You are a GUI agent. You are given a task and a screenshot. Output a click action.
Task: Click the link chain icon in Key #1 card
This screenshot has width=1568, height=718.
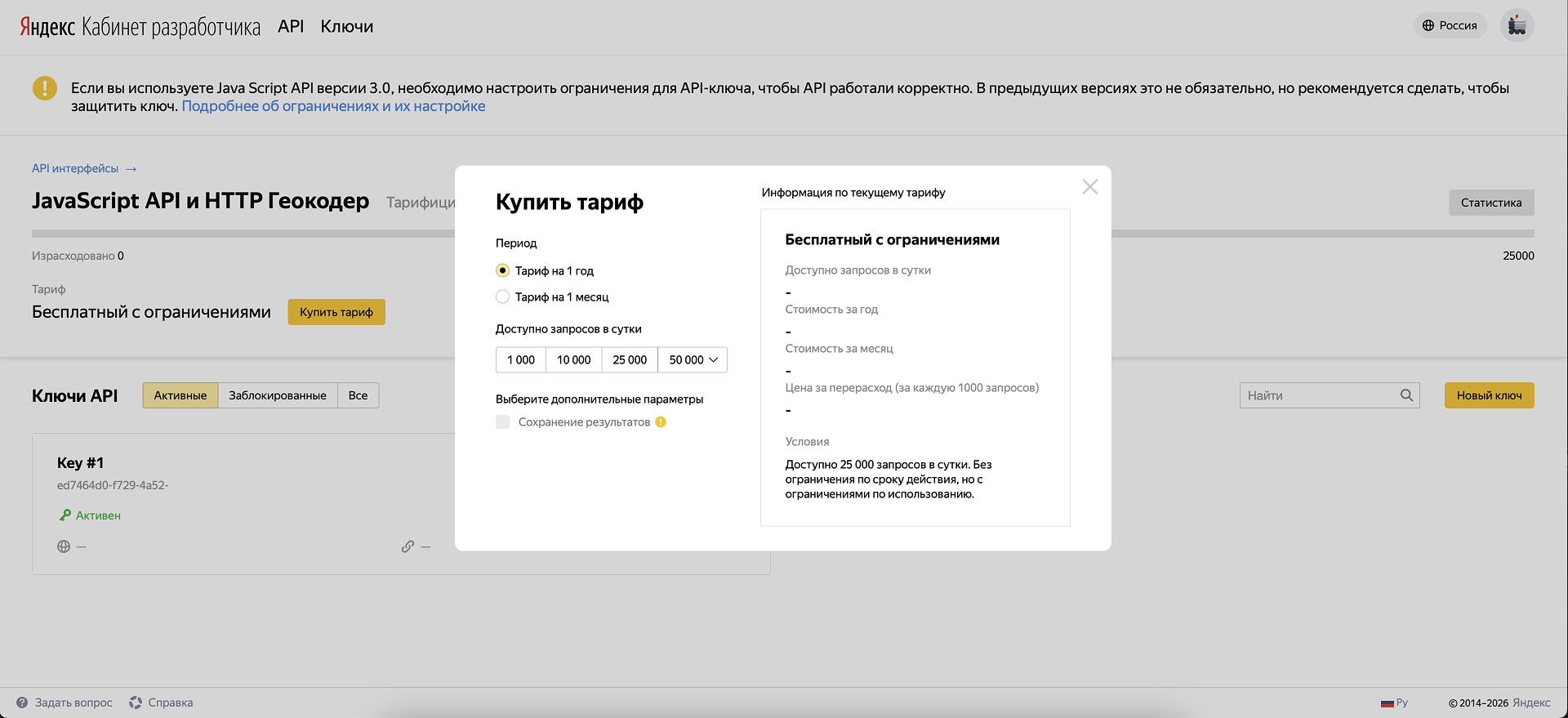coord(408,546)
